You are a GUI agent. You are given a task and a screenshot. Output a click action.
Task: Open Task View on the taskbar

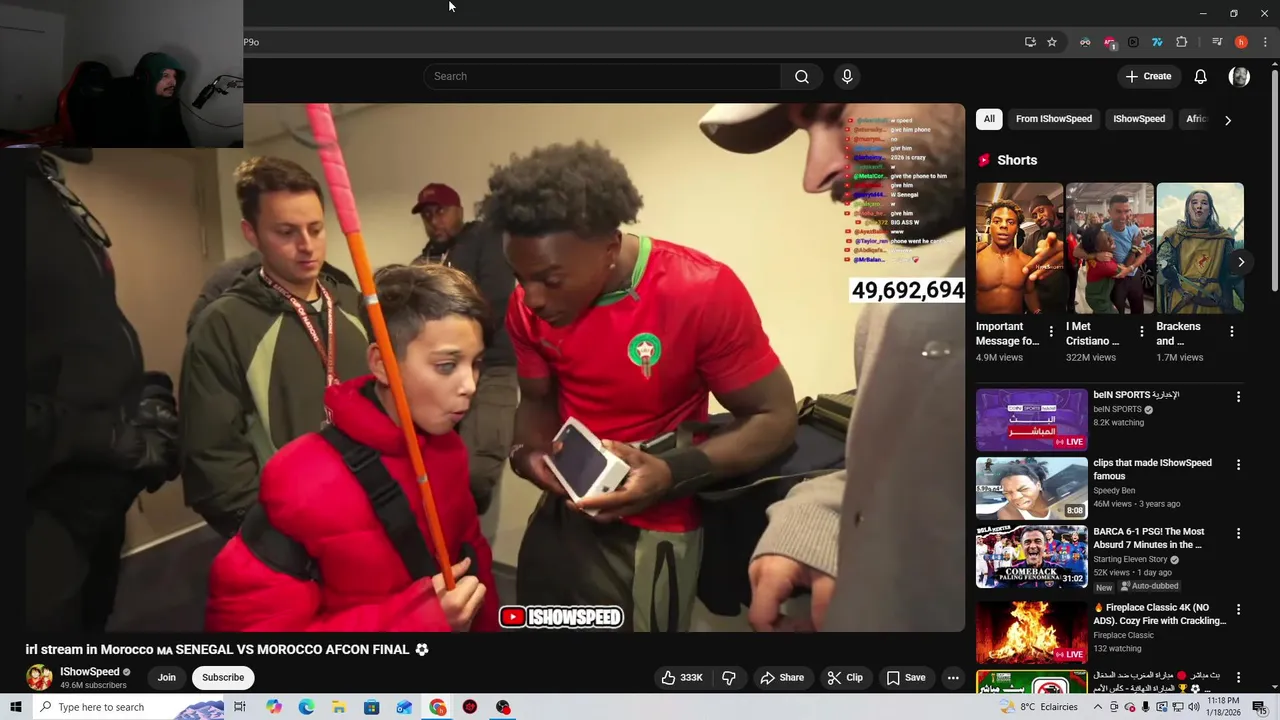tap(240, 707)
